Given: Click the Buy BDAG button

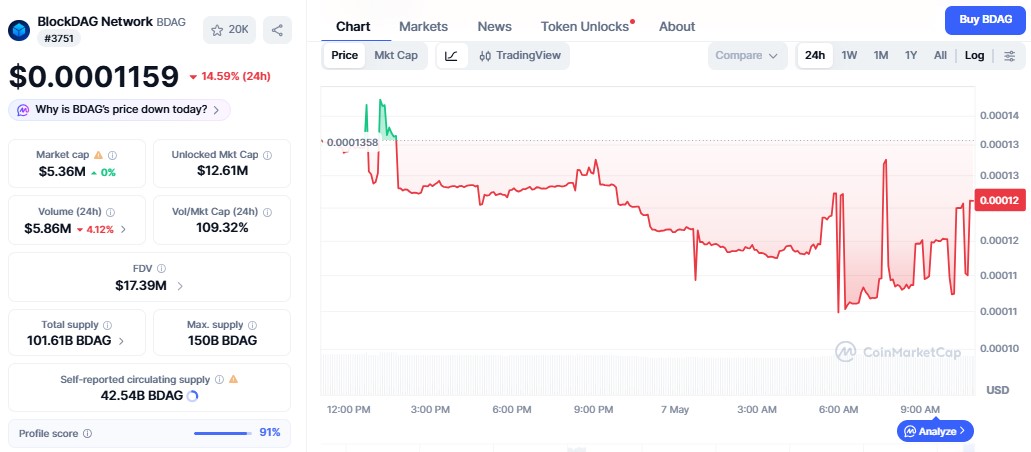Looking at the screenshot, I should (985, 20).
